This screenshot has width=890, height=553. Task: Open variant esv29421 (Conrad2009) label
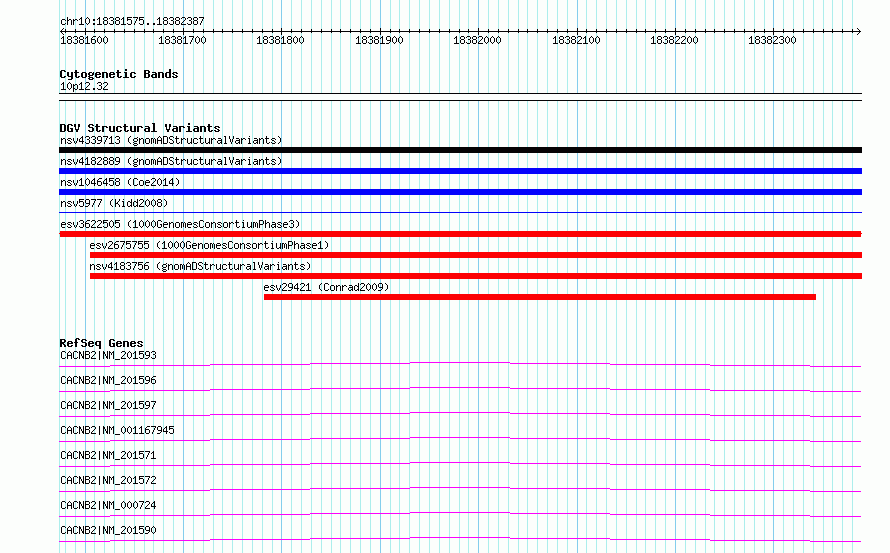pyautogui.click(x=326, y=287)
